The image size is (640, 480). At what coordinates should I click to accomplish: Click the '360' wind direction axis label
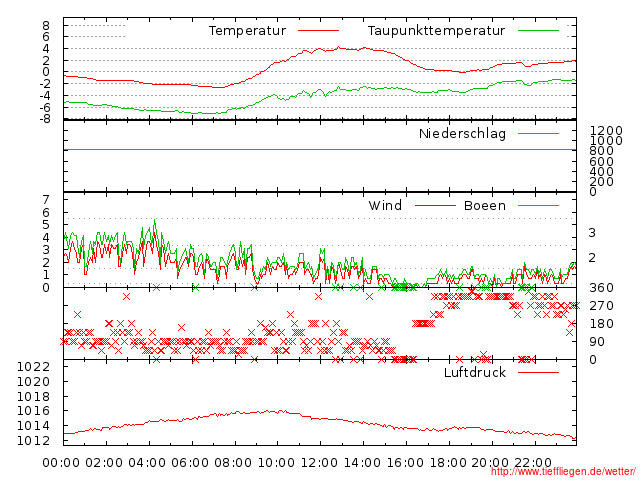pos(602,288)
